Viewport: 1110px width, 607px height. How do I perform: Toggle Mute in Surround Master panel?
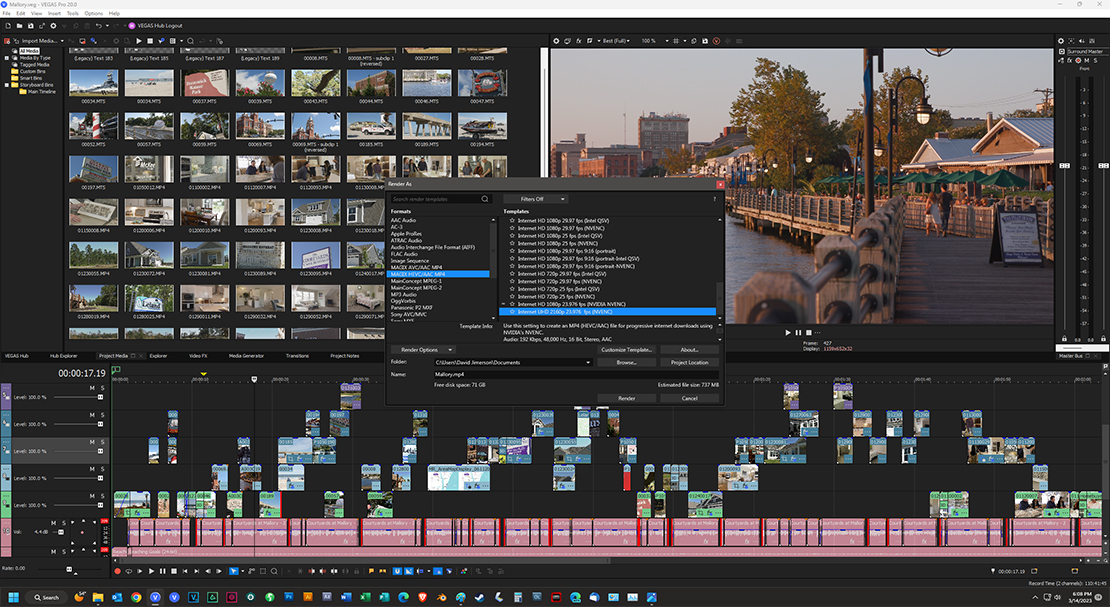pyautogui.click(x=1087, y=60)
